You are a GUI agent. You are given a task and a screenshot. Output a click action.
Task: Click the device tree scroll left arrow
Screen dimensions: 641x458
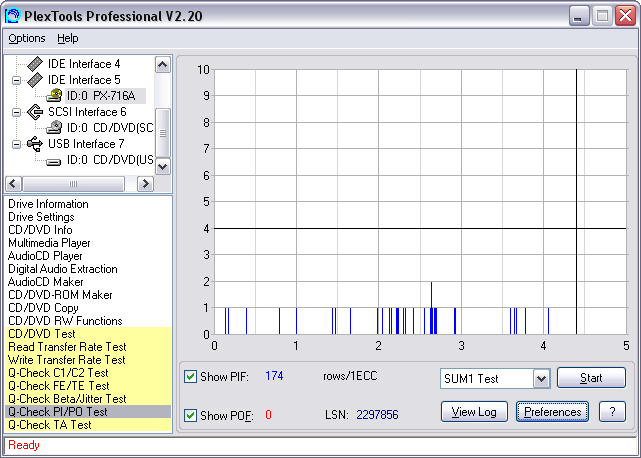[13, 184]
